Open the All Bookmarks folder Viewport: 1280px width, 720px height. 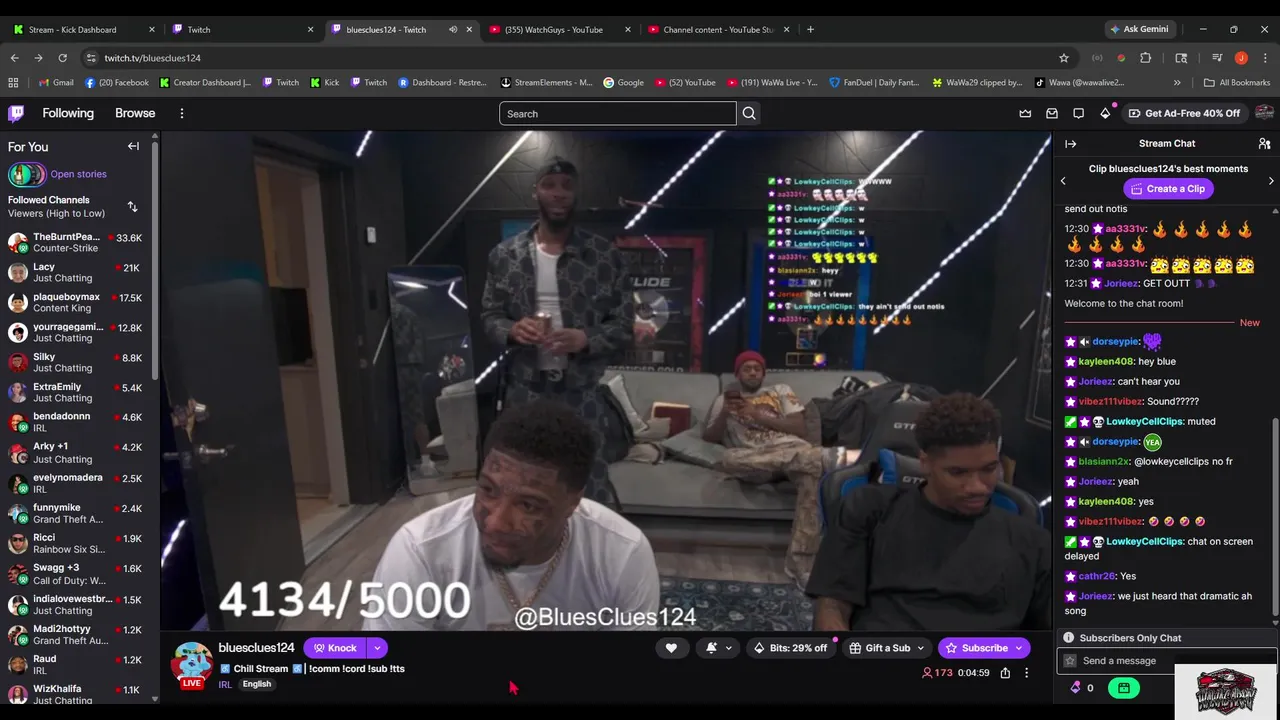pyautogui.click(x=1237, y=83)
